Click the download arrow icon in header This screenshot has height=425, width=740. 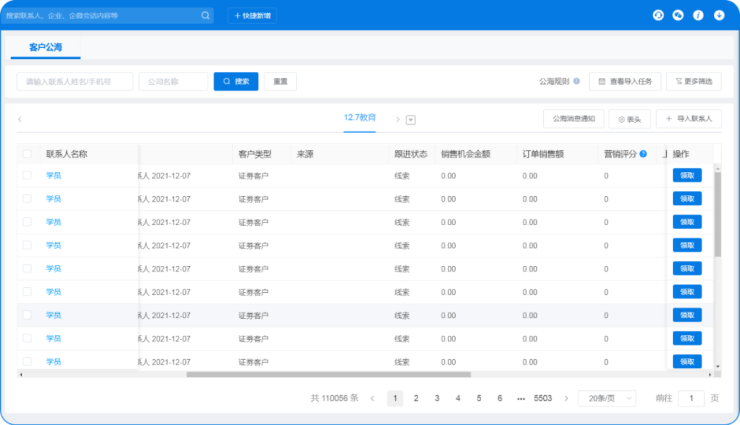click(718, 16)
